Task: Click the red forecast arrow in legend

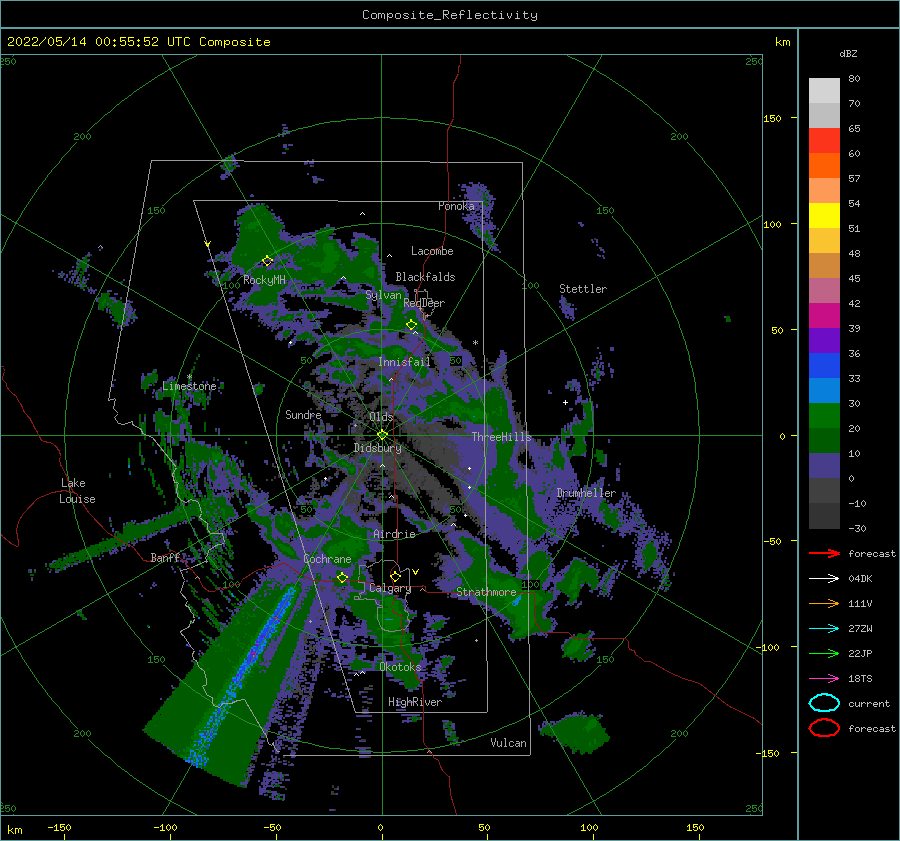Action: 824,553
